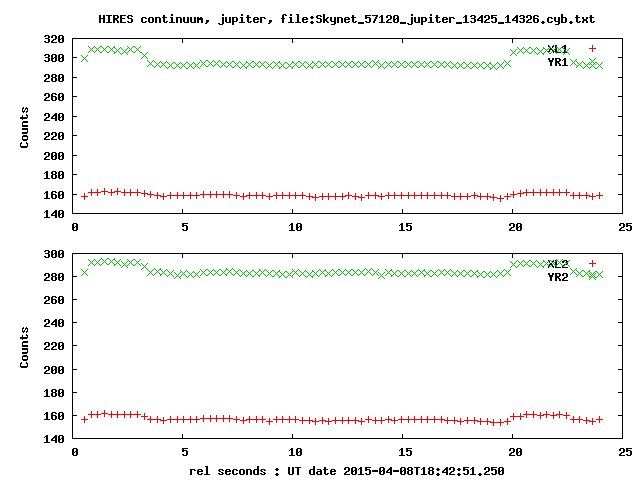Click the 220 y-axis tick on lower plot
The height and width of the screenshot is (480, 640).
pos(54,346)
